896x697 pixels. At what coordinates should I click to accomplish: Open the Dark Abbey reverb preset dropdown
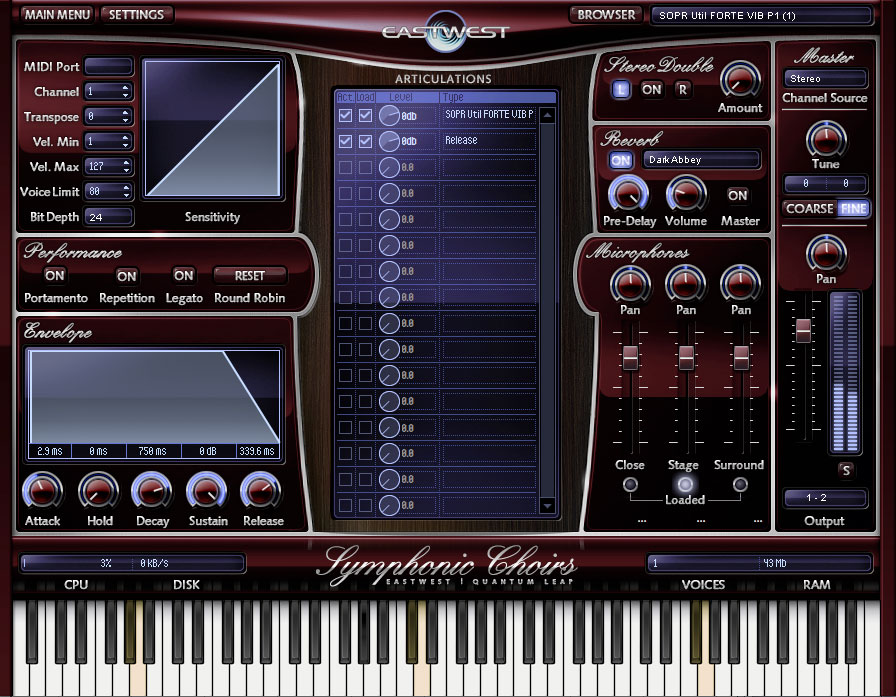click(701, 160)
